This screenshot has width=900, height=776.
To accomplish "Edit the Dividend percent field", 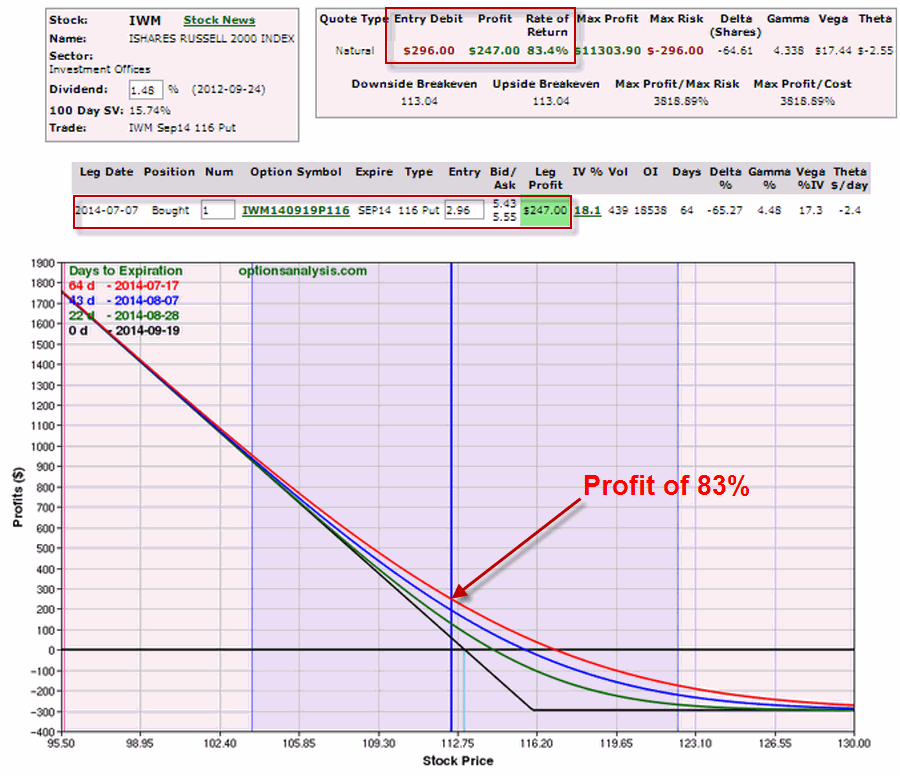I will tap(146, 90).
